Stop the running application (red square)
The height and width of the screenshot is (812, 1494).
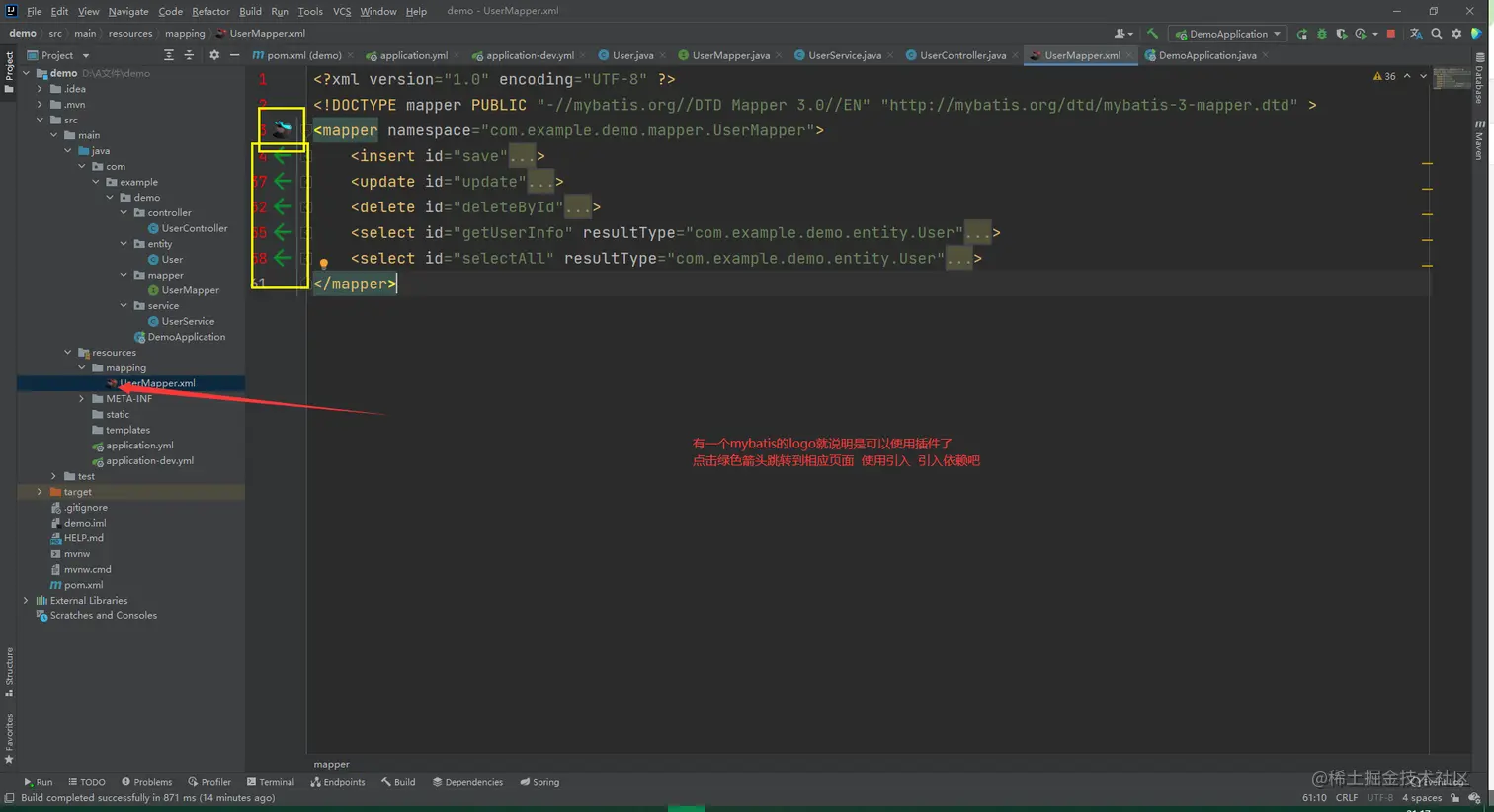(1391, 34)
